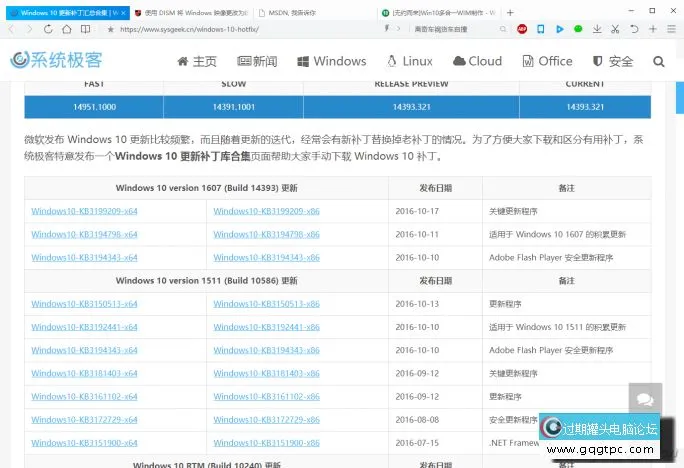Click the plus icon beside browser menu
684x468 pixels.
click(653, 29)
